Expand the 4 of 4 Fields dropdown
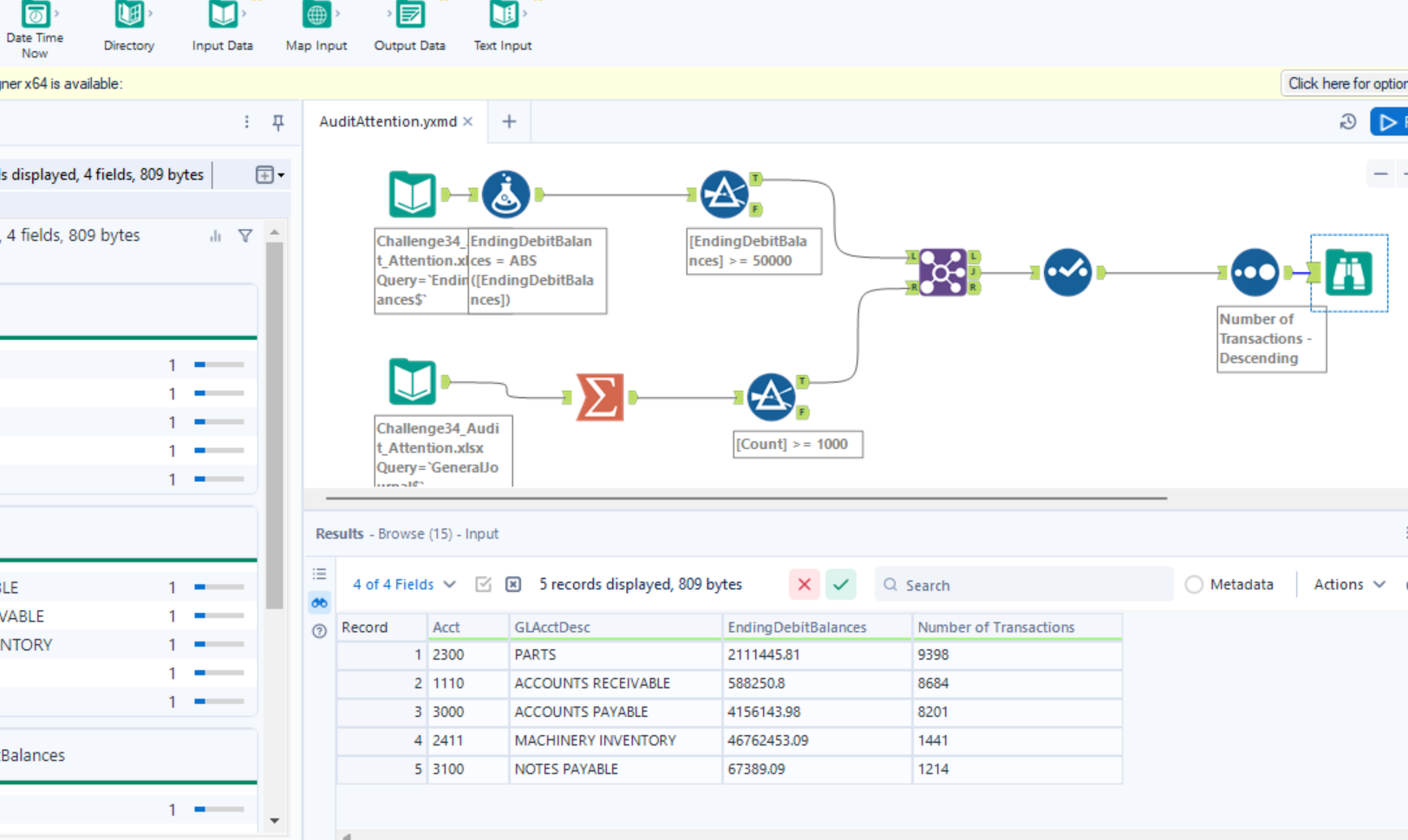The width and height of the screenshot is (1408, 840). tap(404, 584)
